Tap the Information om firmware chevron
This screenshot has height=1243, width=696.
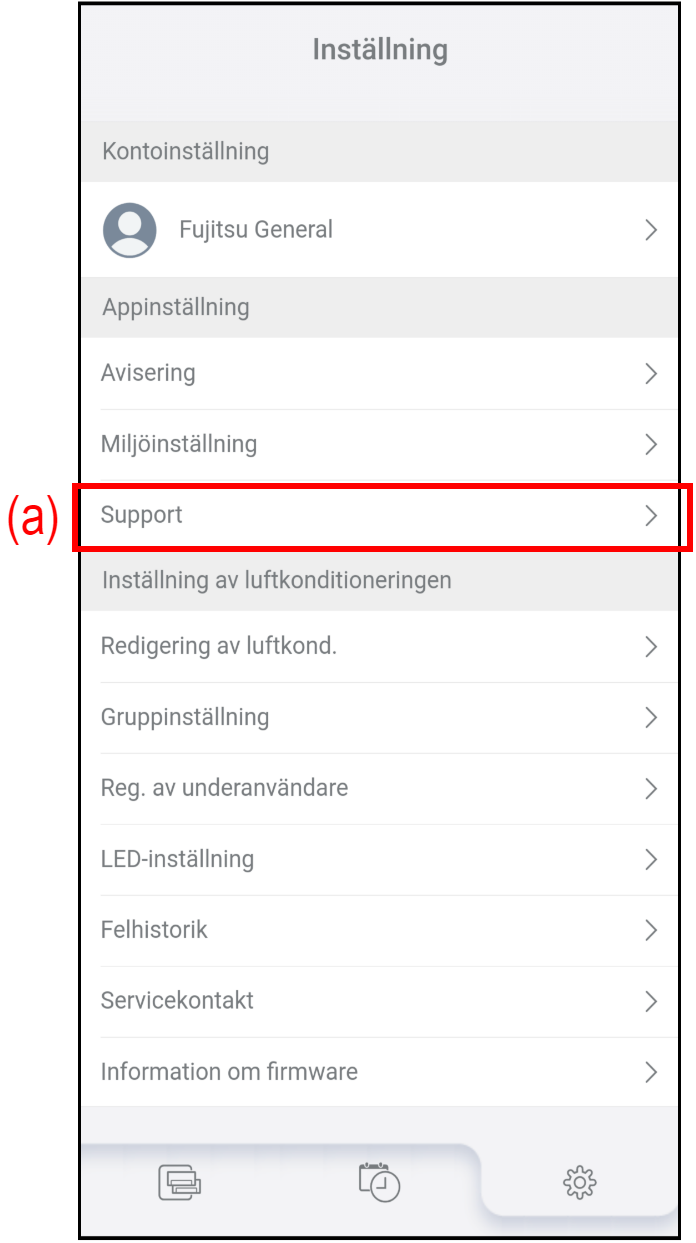(651, 1072)
